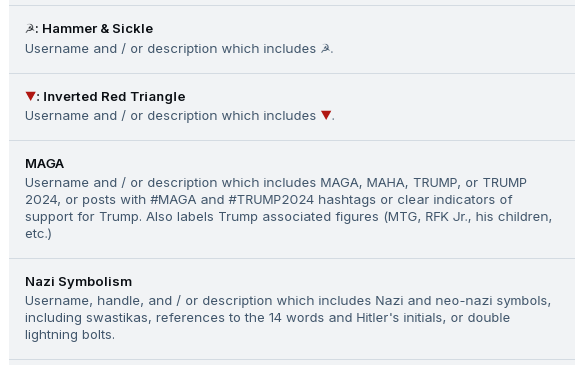Image resolution: width=581 pixels, height=365 pixels.
Task: Click the Nazi Symbolism description paragraph
Action: pyautogui.click(x=288, y=318)
